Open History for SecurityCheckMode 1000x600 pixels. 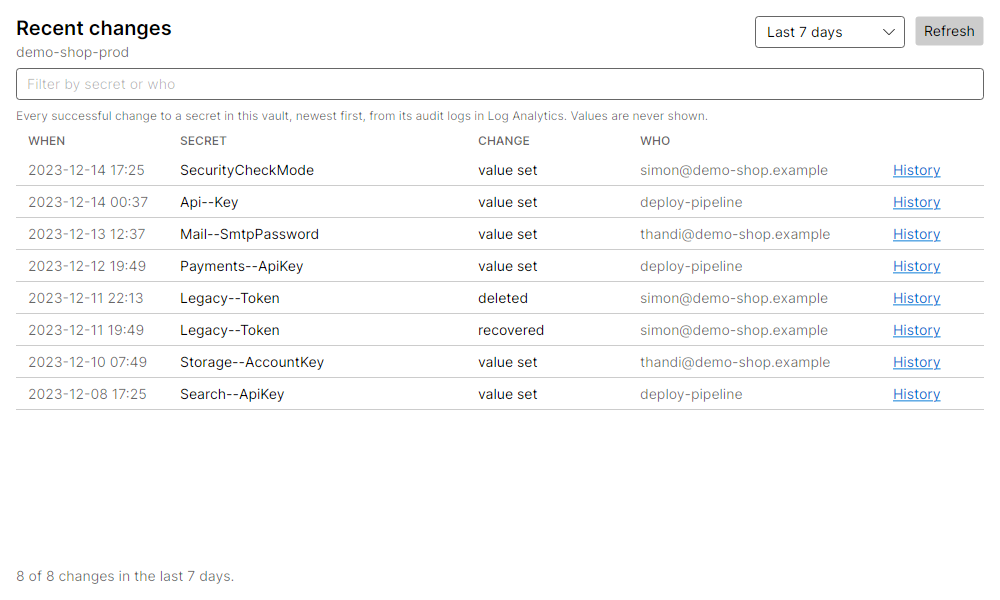pyautogui.click(x=916, y=170)
